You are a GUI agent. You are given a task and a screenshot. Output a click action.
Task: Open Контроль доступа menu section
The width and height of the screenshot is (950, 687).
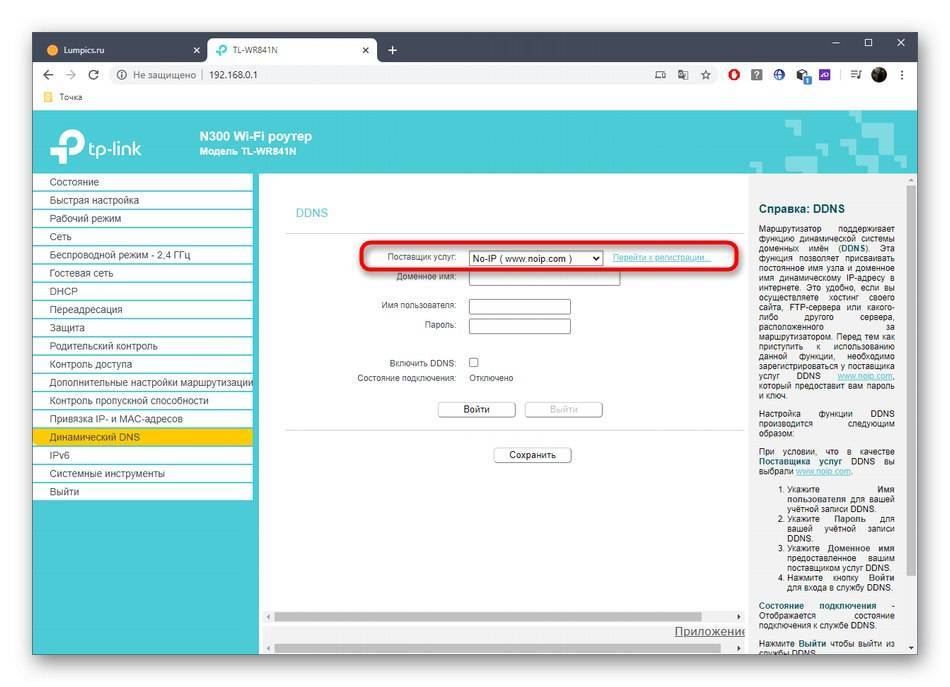(x=142, y=364)
